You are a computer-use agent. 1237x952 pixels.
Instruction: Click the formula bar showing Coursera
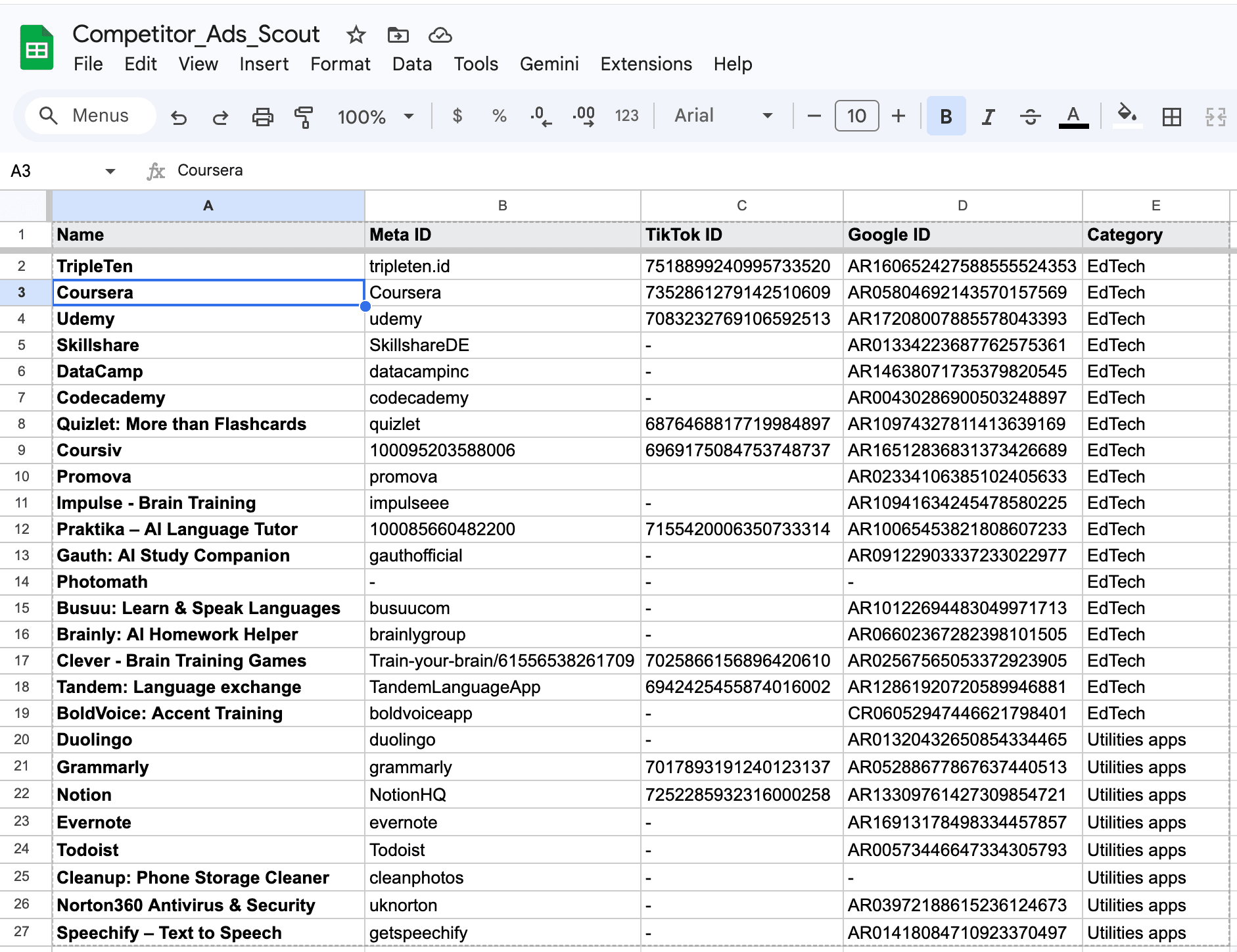coord(703,171)
